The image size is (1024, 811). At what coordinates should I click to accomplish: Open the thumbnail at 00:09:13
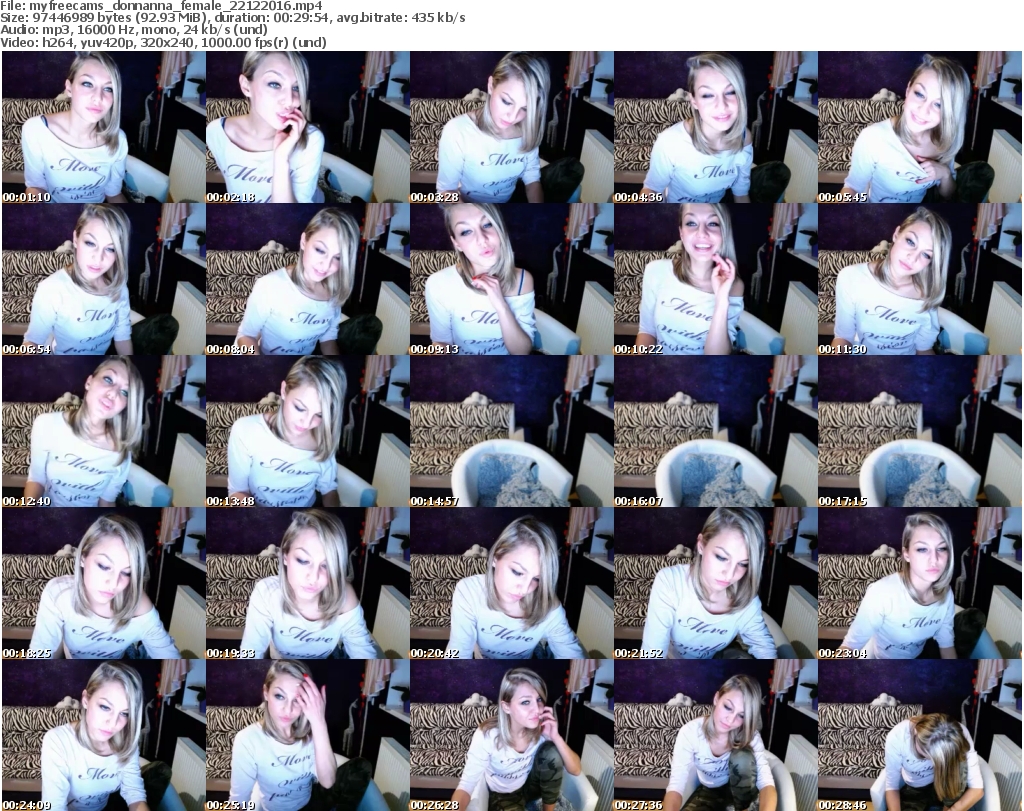(511, 279)
